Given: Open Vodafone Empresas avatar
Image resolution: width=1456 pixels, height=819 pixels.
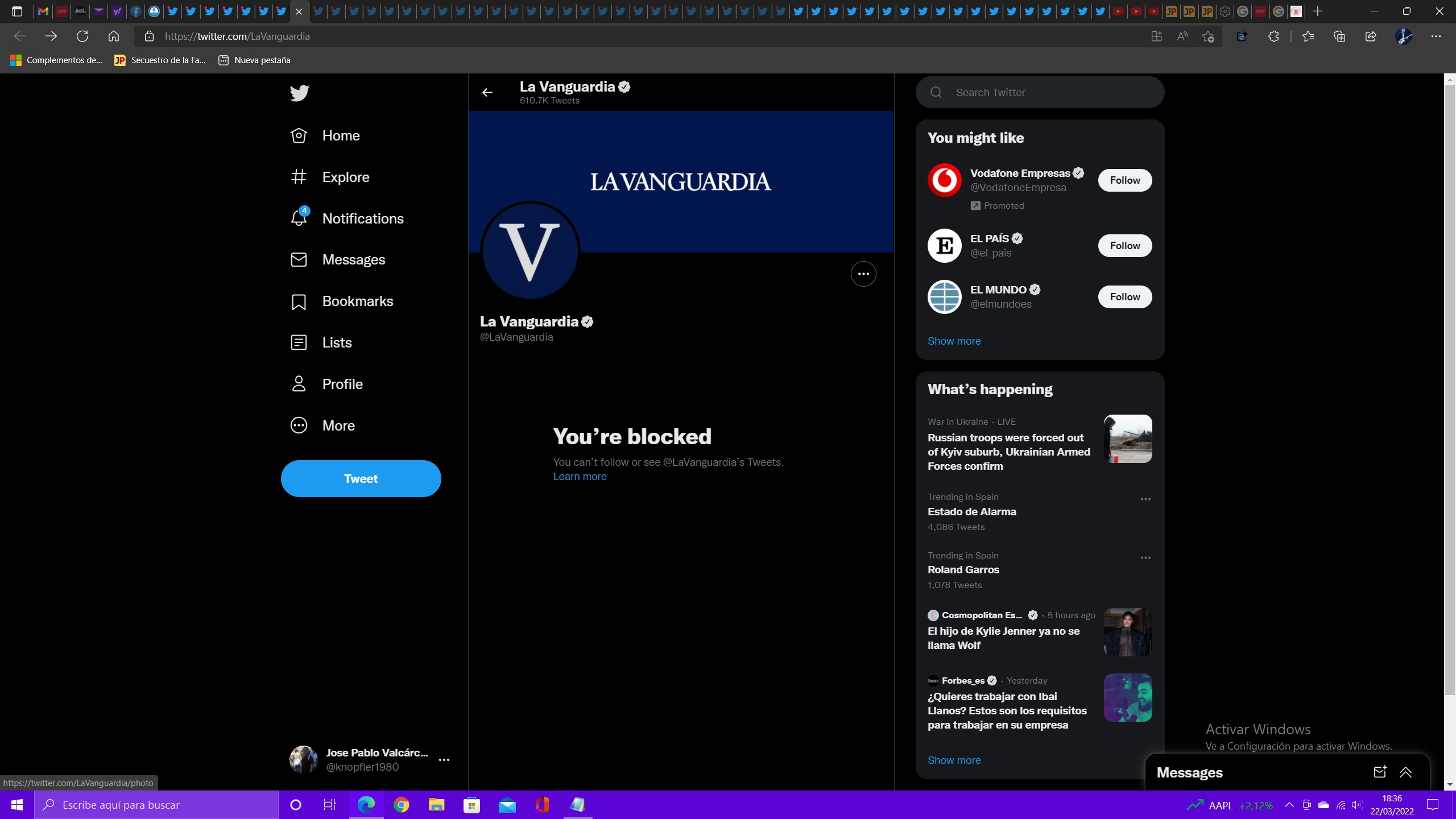Looking at the screenshot, I should click(x=944, y=180).
